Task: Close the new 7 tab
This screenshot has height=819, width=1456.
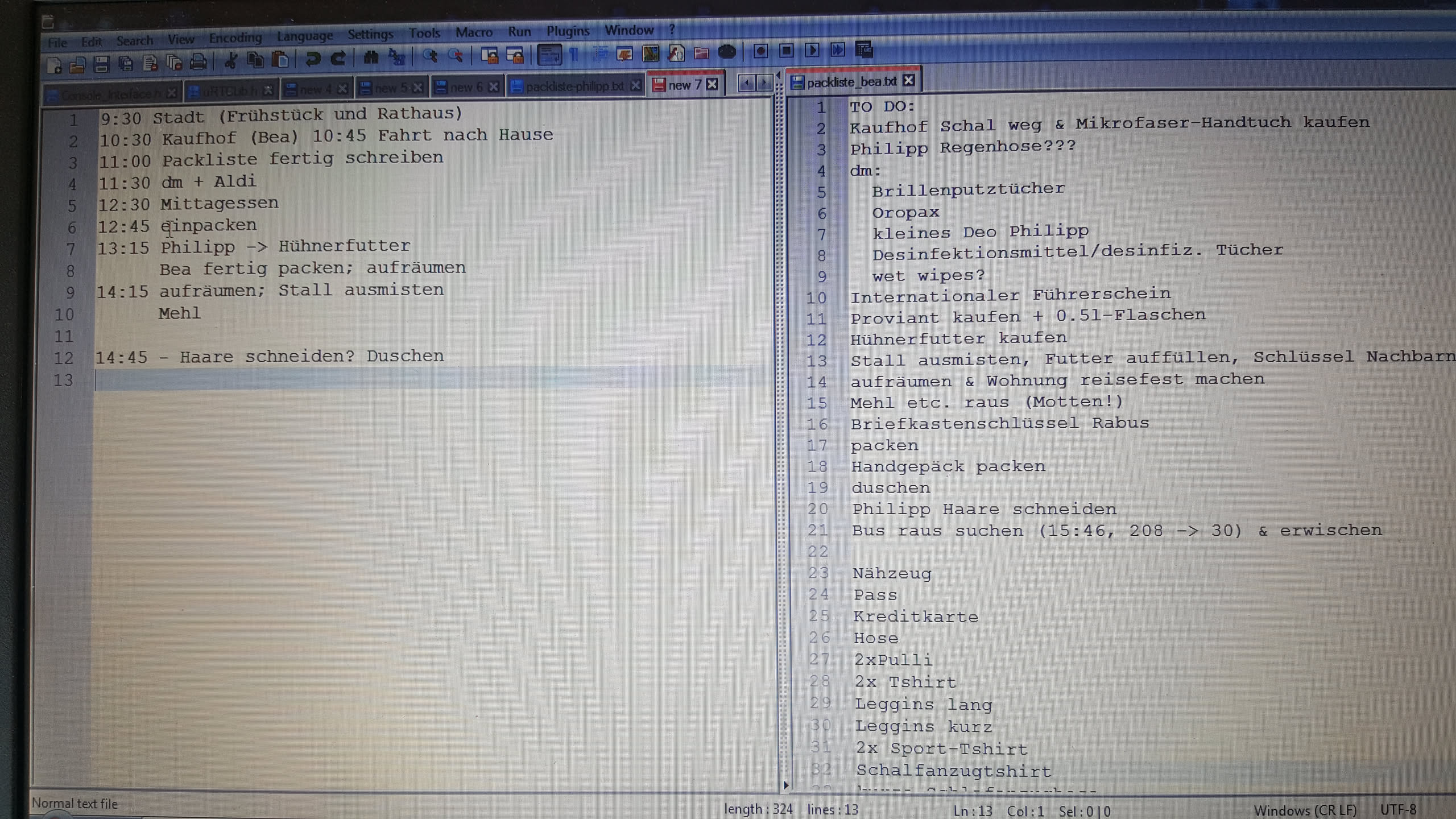Action: 712,85
